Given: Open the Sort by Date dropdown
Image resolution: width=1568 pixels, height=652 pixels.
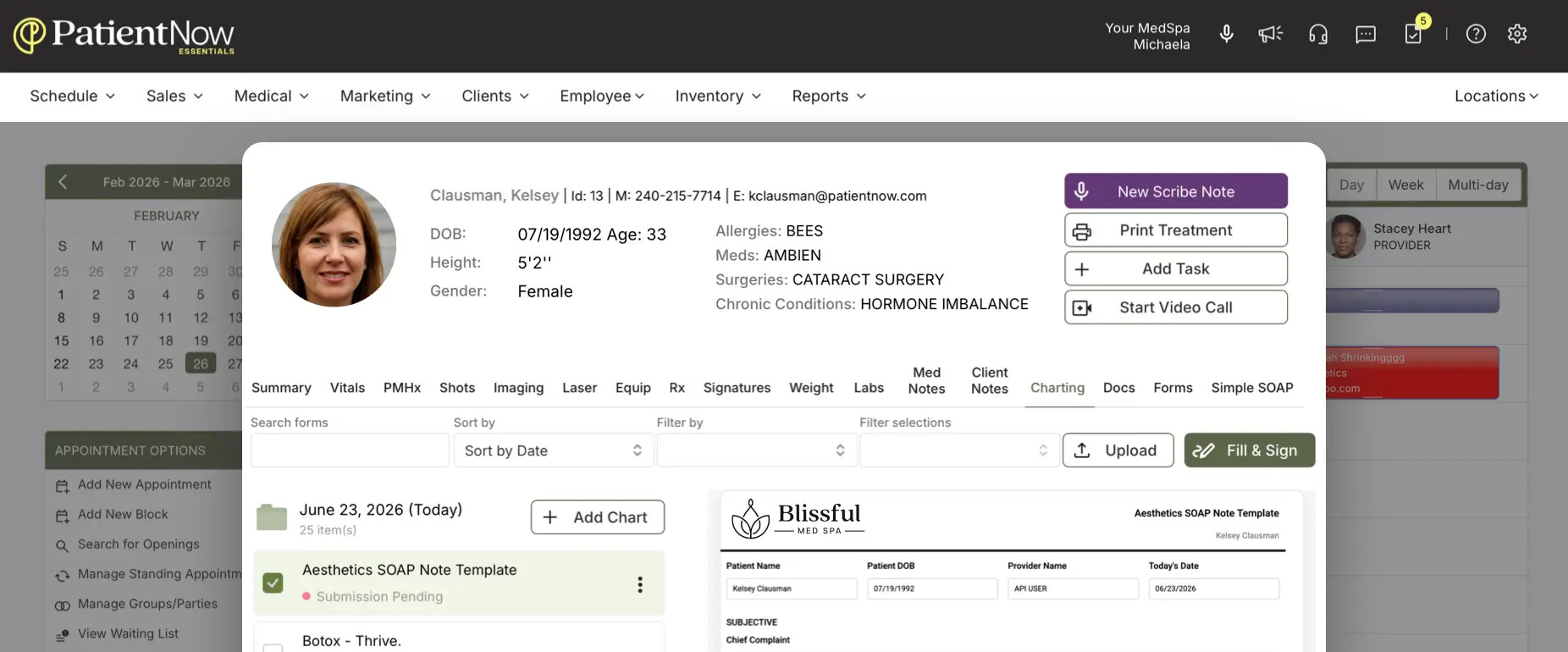Looking at the screenshot, I should (x=554, y=450).
